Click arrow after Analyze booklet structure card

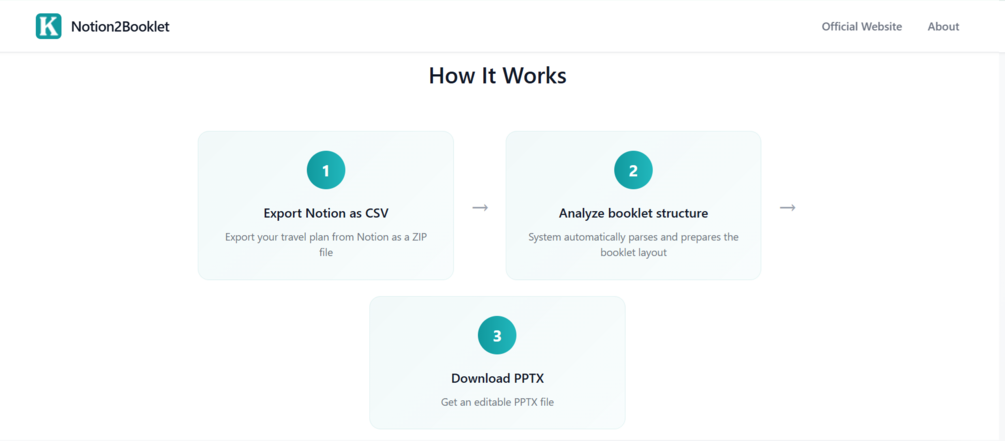tap(787, 207)
